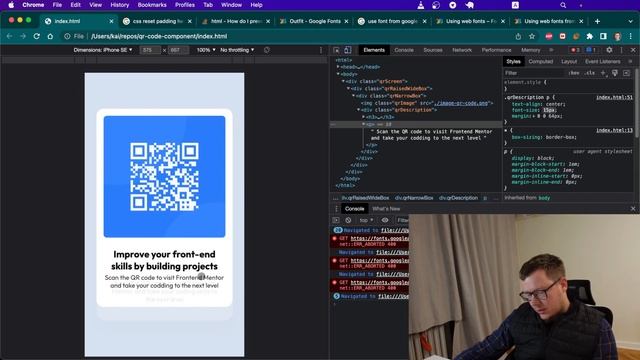
Task: Switch to the Memory tab
Action: click(x=530, y=50)
